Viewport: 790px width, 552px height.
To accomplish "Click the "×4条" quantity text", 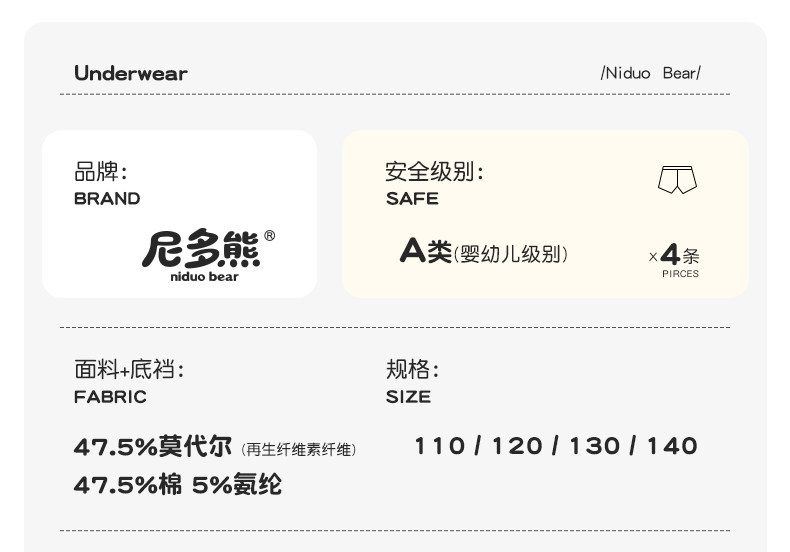I will (x=674, y=254).
